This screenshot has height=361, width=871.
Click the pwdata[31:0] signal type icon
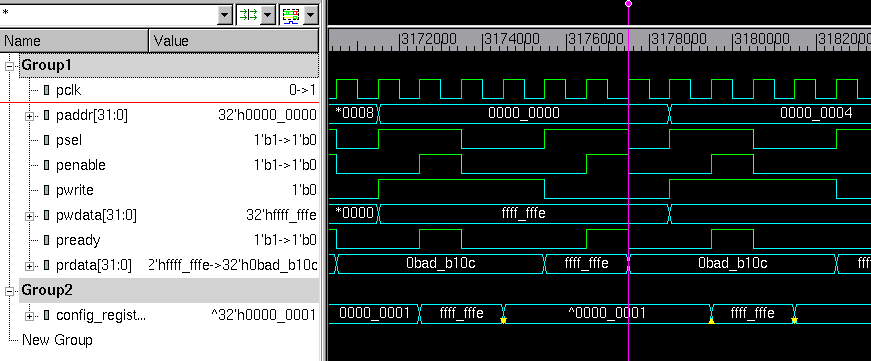pos(47,215)
